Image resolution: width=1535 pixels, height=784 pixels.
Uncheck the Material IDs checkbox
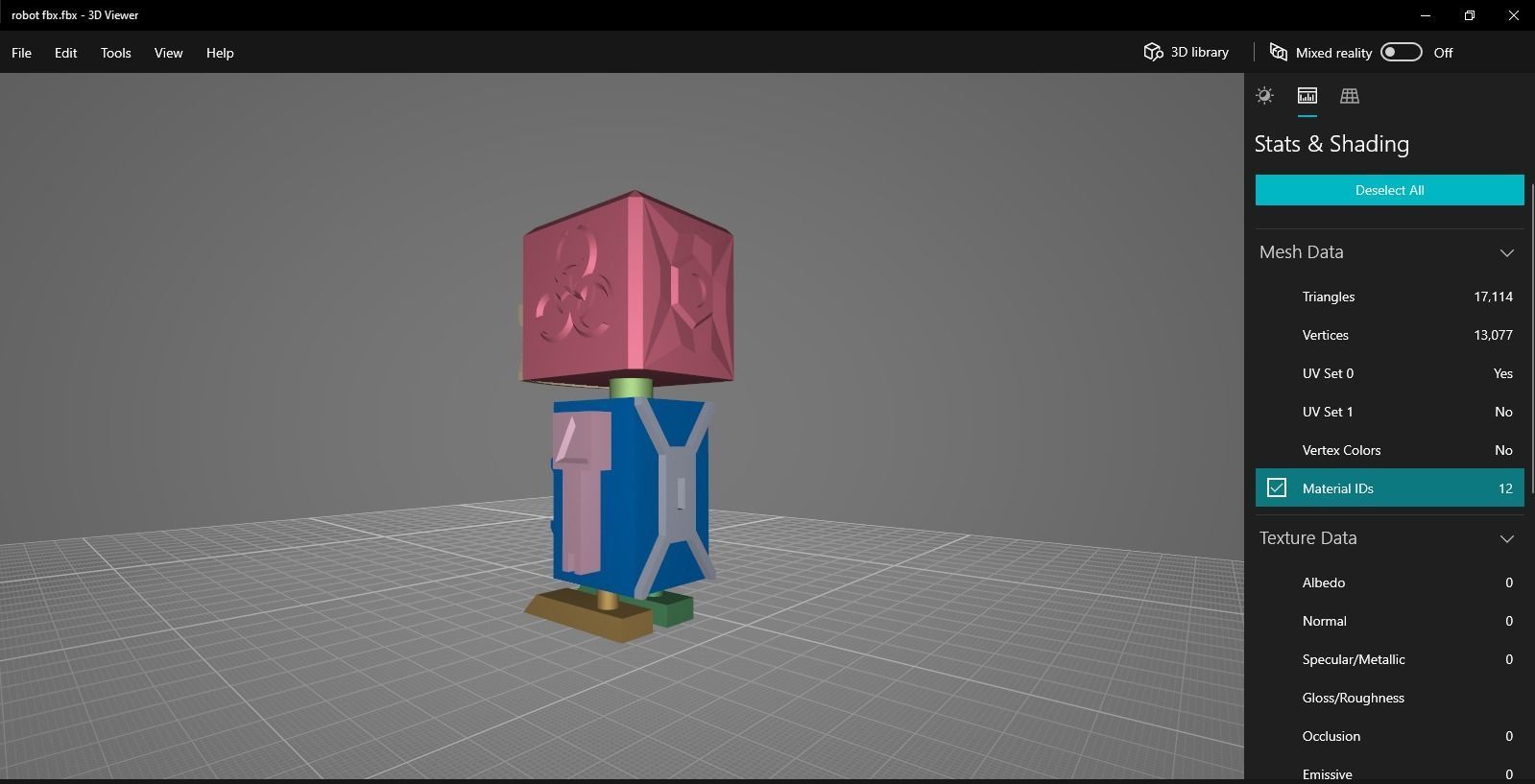pos(1276,487)
